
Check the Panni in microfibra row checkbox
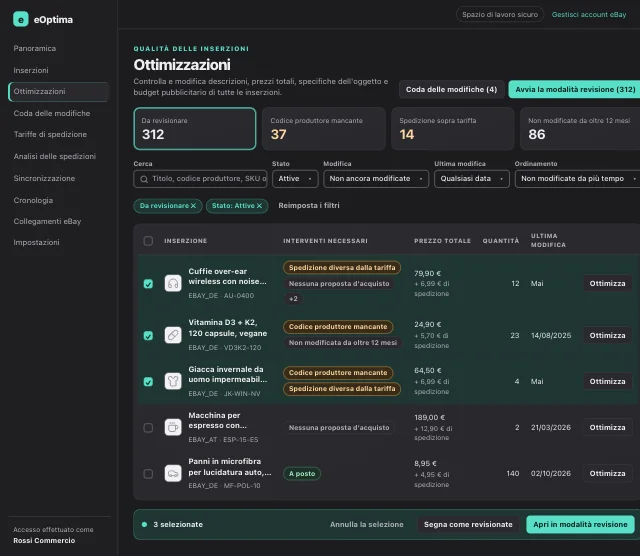click(148, 474)
